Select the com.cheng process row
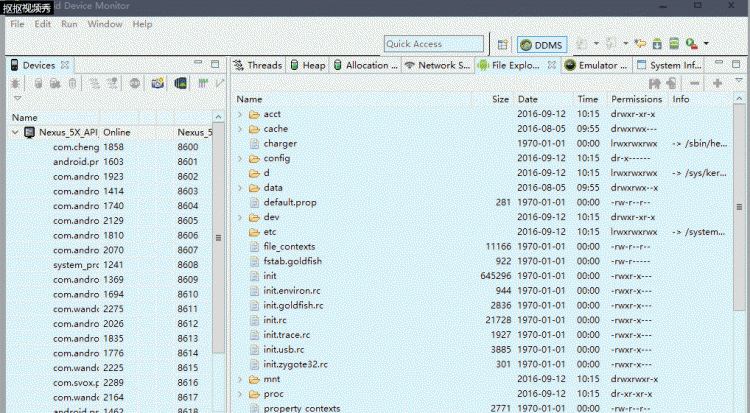The height and width of the screenshot is (413, 750). pyautogui.click(x=110, y=147)
